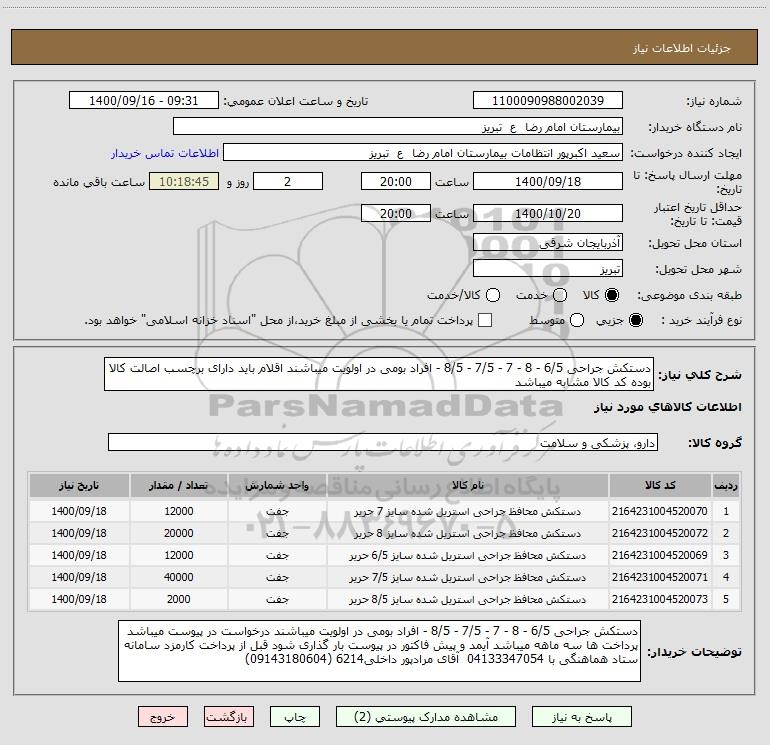The height and width of the screenshot is (745, 770).
Task: Click the شرح کلی نیاز description box
Action: pos(379,375)
